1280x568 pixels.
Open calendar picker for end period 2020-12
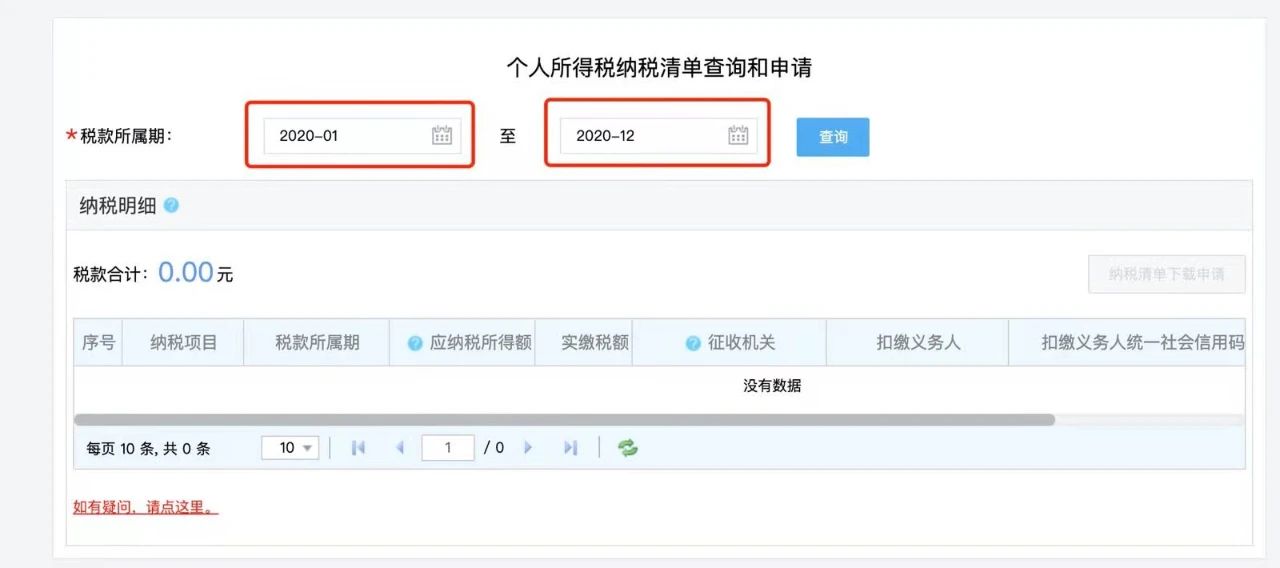coord(738,136)
